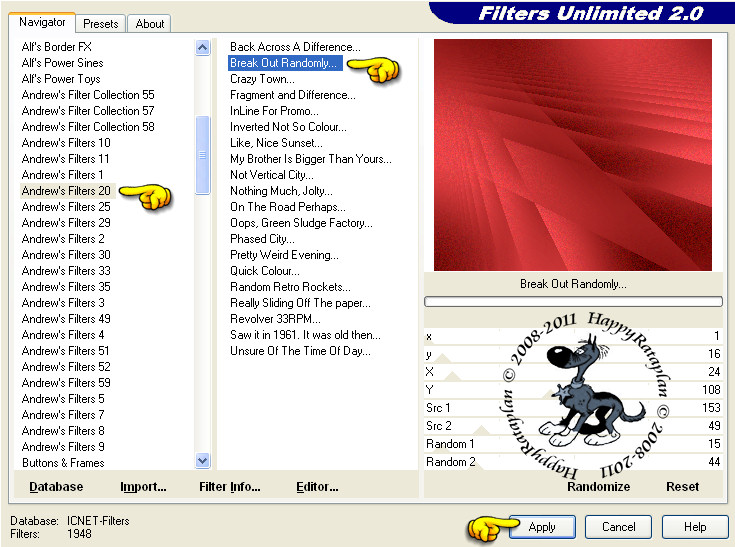Screen dimensions: 735x547
Task: Choose Quick Colour... filter
Action: 265,270
